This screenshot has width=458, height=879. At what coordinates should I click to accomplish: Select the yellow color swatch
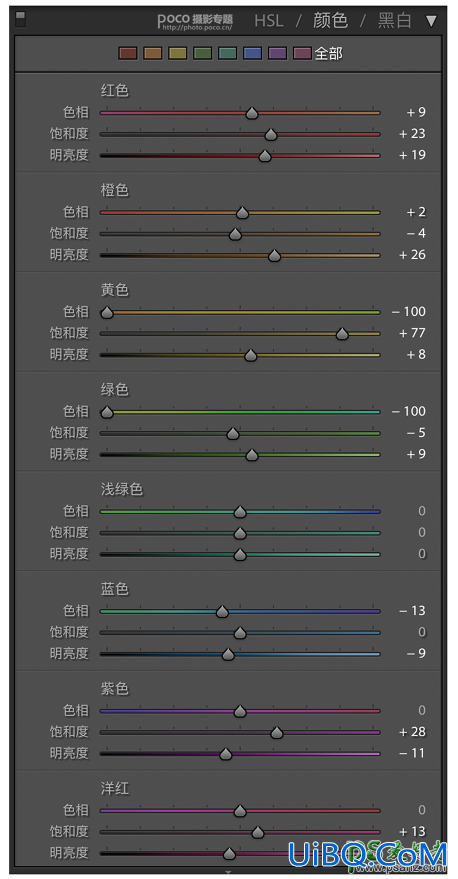(178, 53)
